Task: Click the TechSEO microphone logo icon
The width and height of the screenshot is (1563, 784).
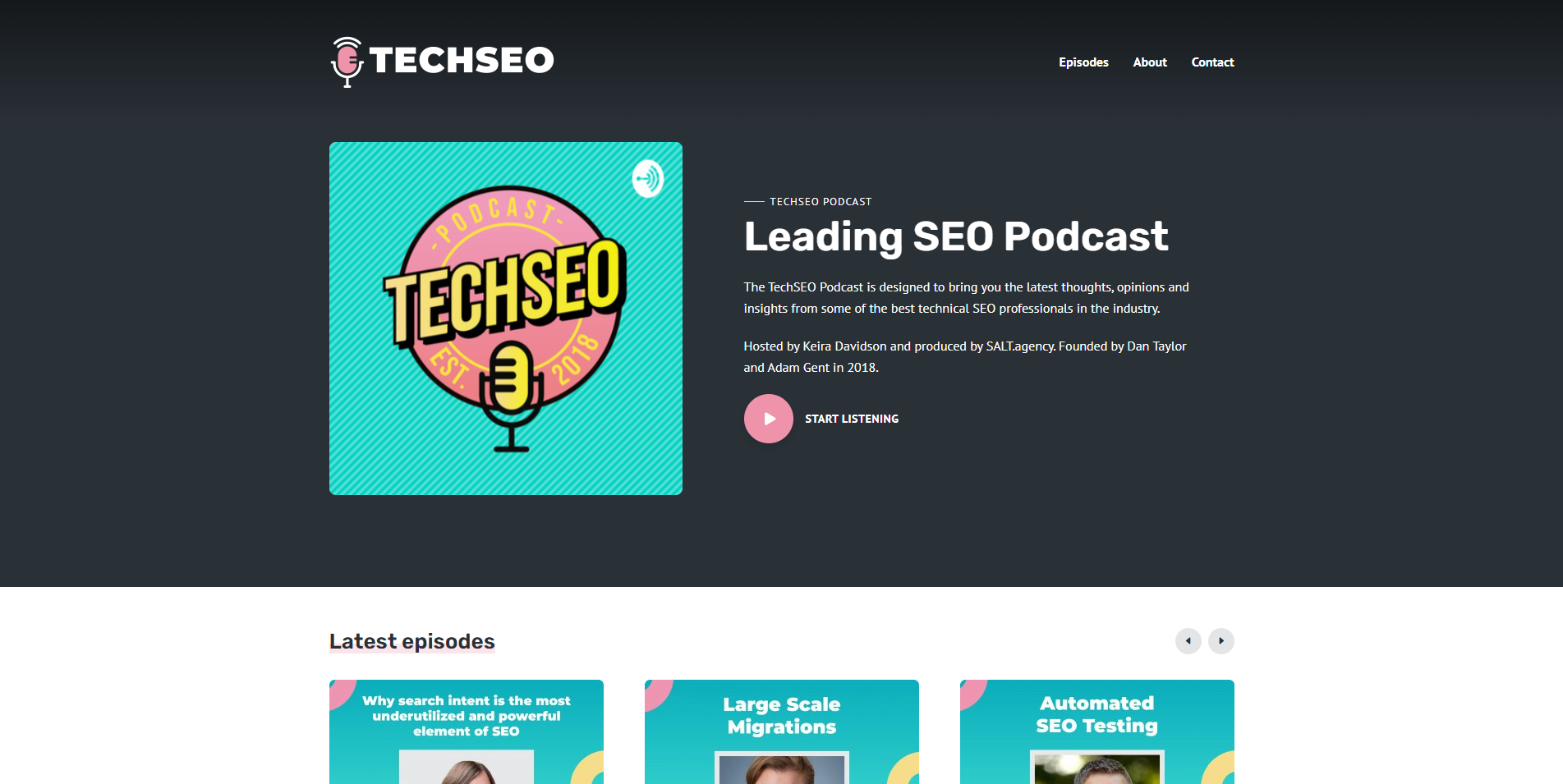Action: pyautogui.click(x=347, y=62)
